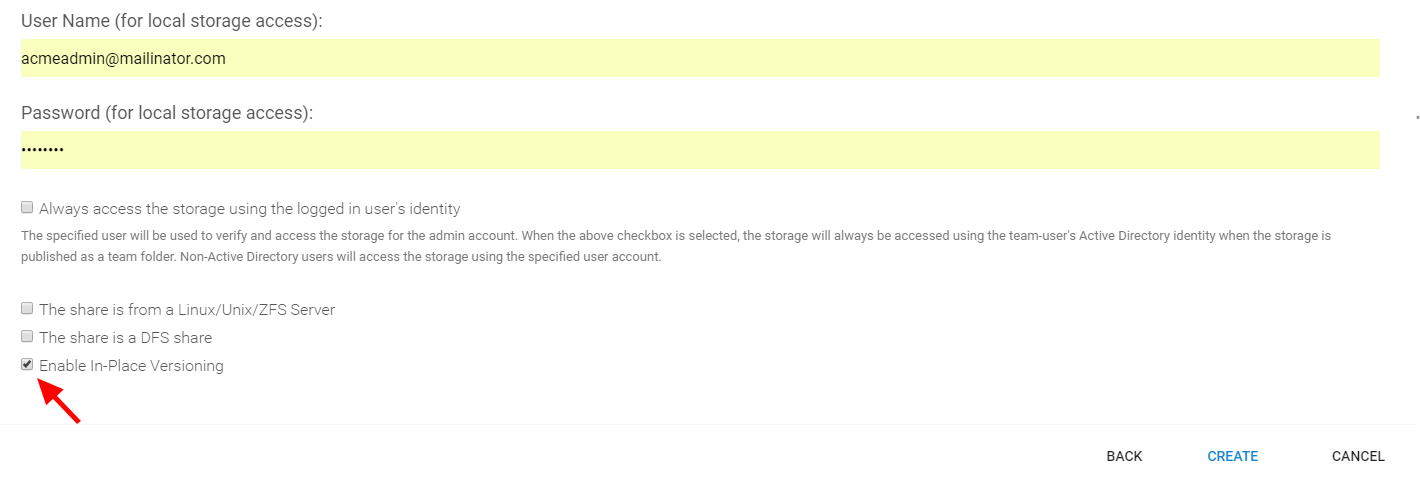This screenshot has height=481, width=1420.
Task: Cancel the storage setup dialog
Action: tap(1358, 456)
